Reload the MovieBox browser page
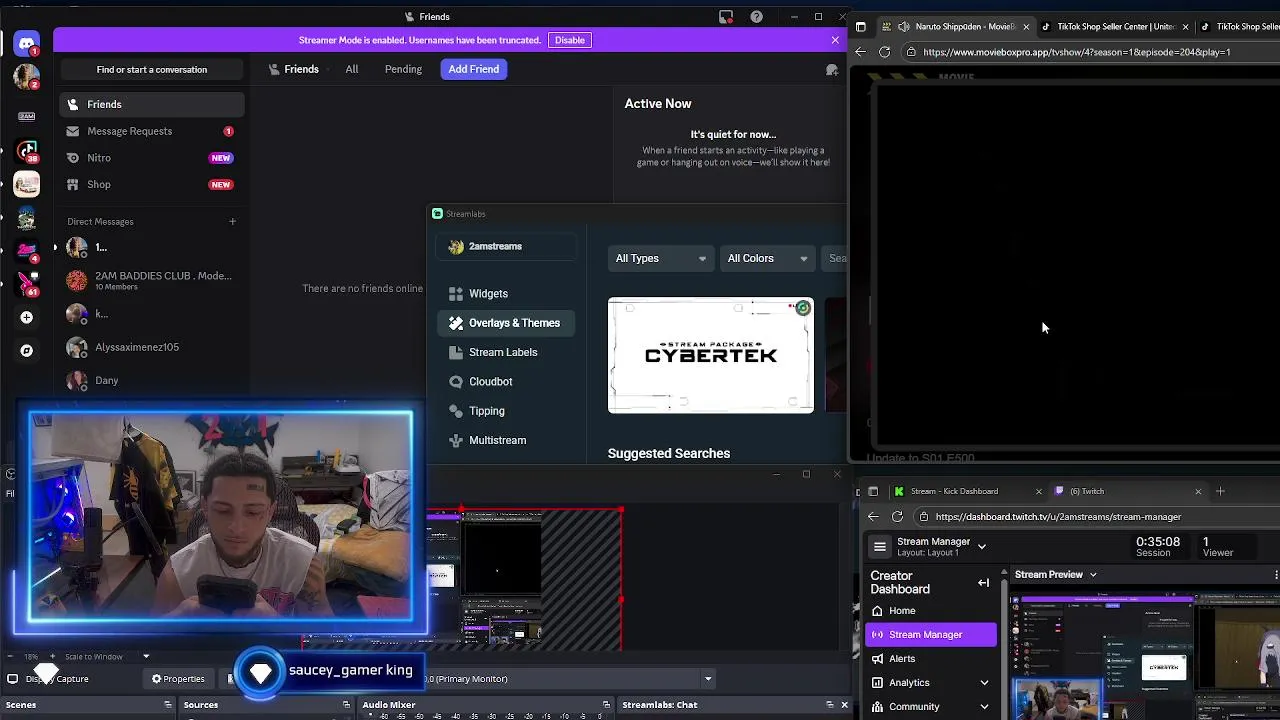This screenshot has width=1280, height=720. pos(885,52)
